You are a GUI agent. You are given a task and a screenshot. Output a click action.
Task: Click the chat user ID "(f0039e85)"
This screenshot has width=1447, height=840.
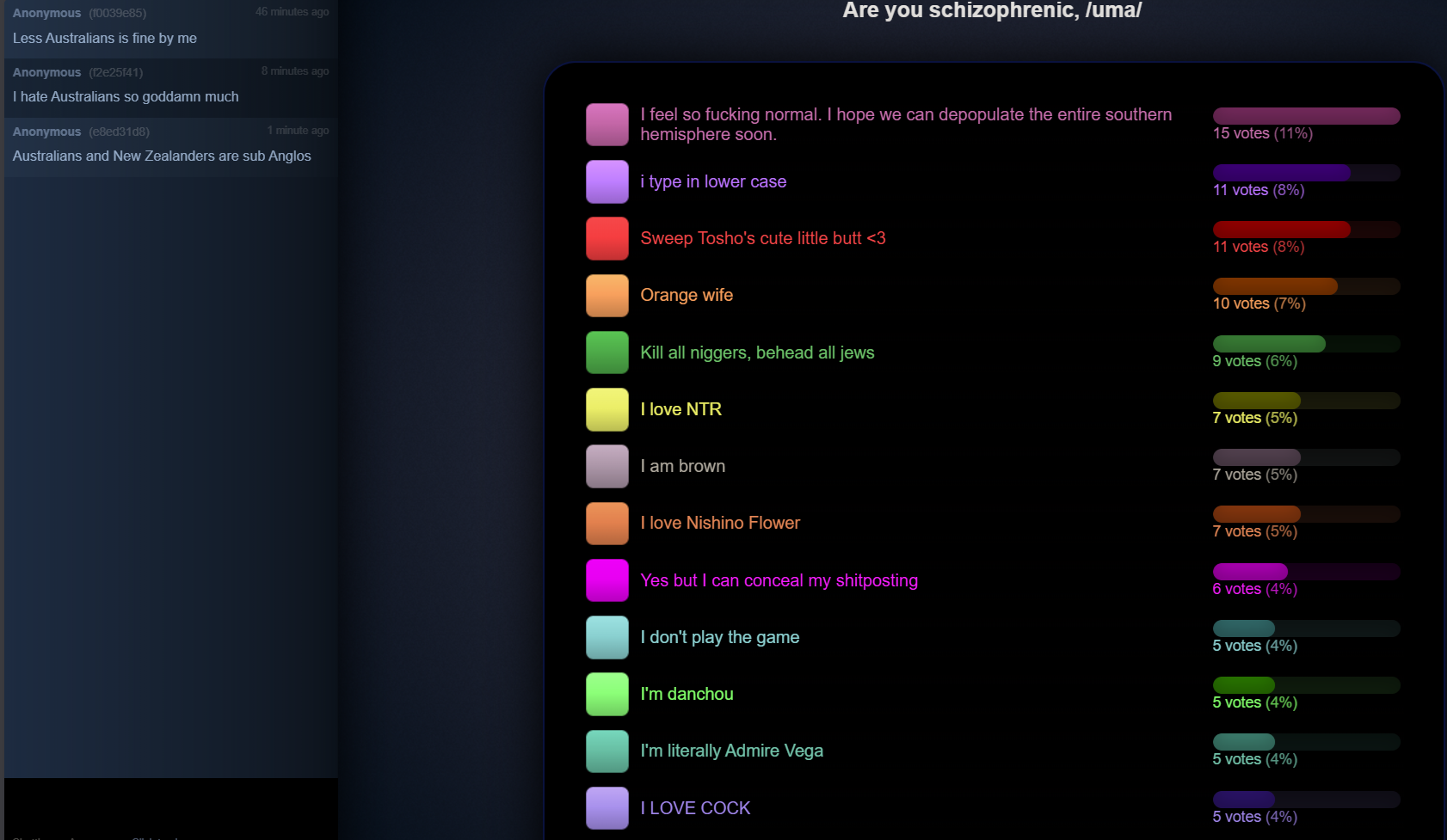point(118,13)
